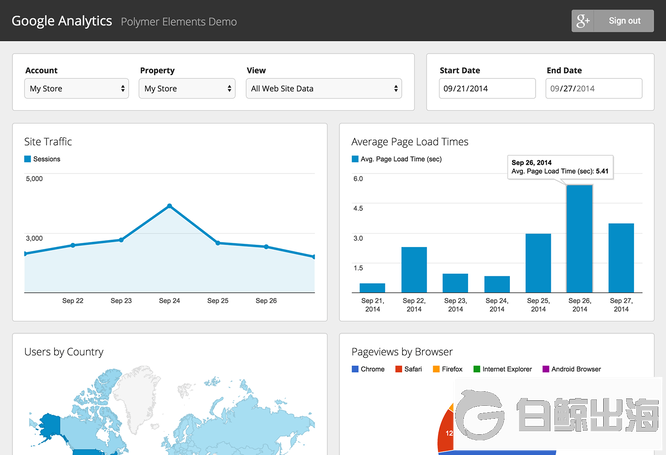This screenshot has width=666, height=455.
Task: Expand the Property dropdown
Action: (187, 89)
